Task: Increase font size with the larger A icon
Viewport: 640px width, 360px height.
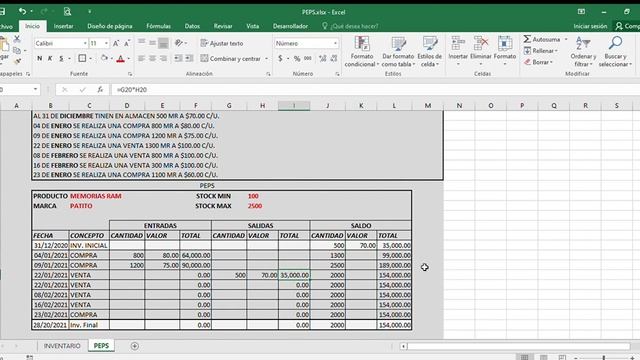Action: point(116,43)
